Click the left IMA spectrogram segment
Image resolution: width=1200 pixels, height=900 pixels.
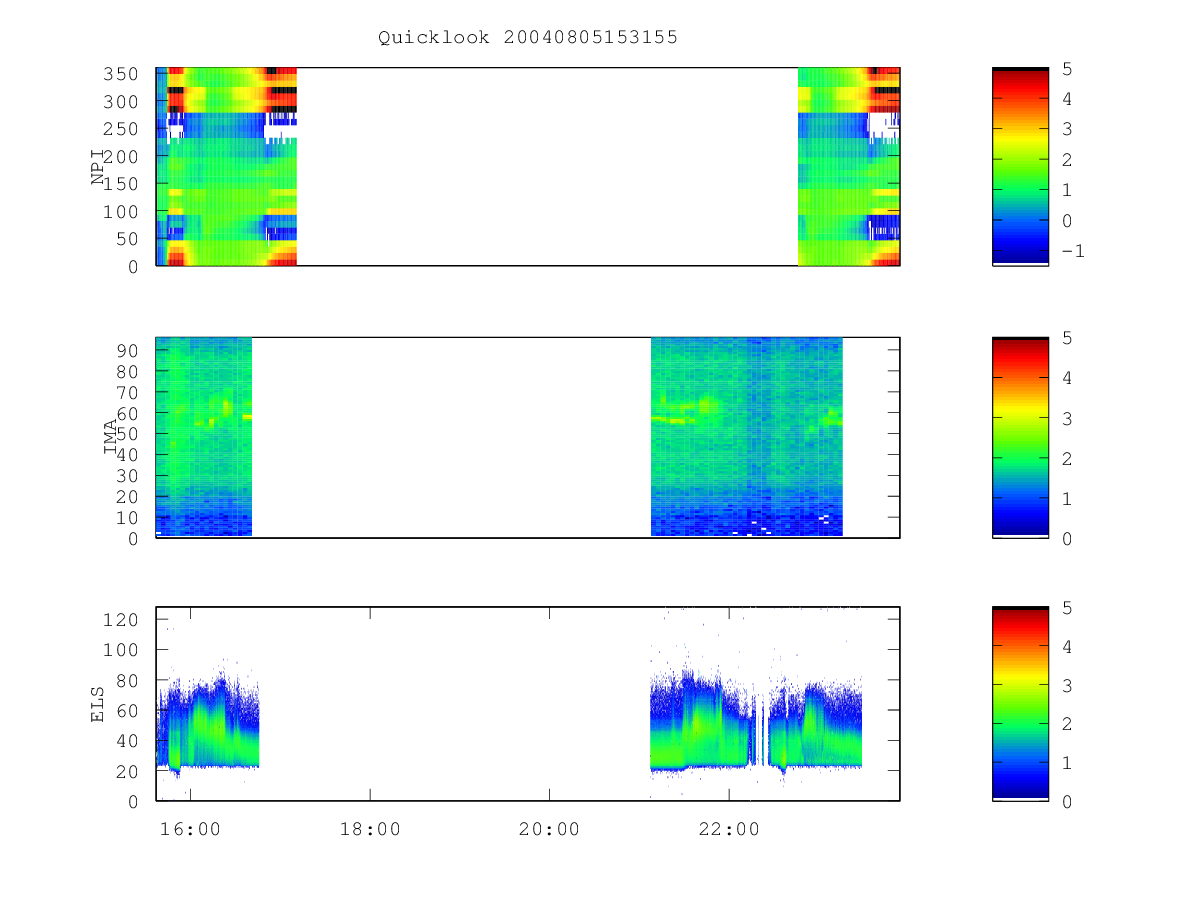(204, 437)
